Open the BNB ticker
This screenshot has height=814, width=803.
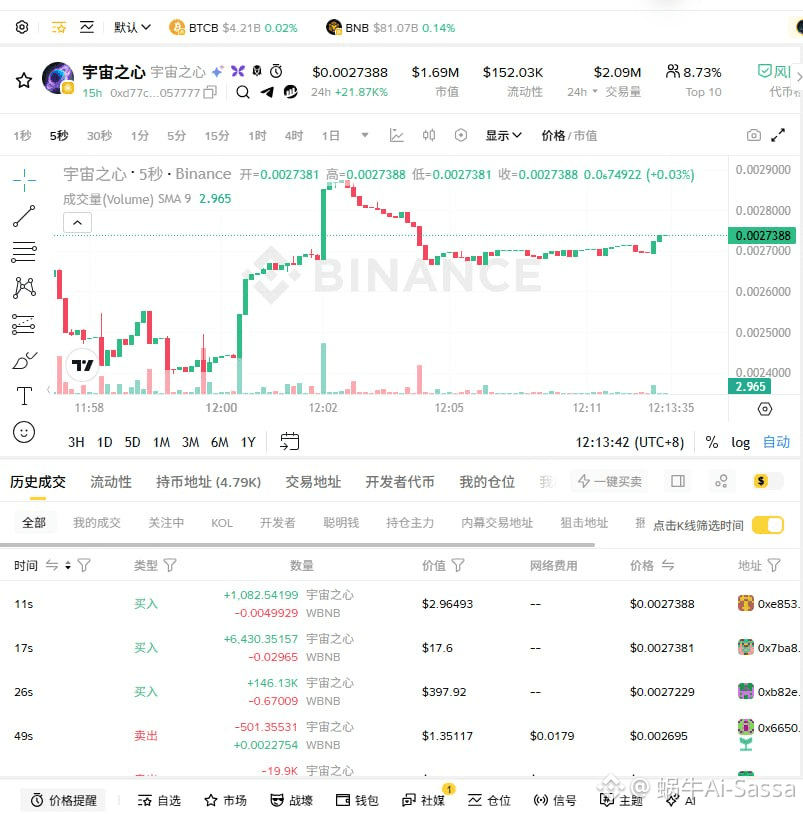[x=390, y=28]
